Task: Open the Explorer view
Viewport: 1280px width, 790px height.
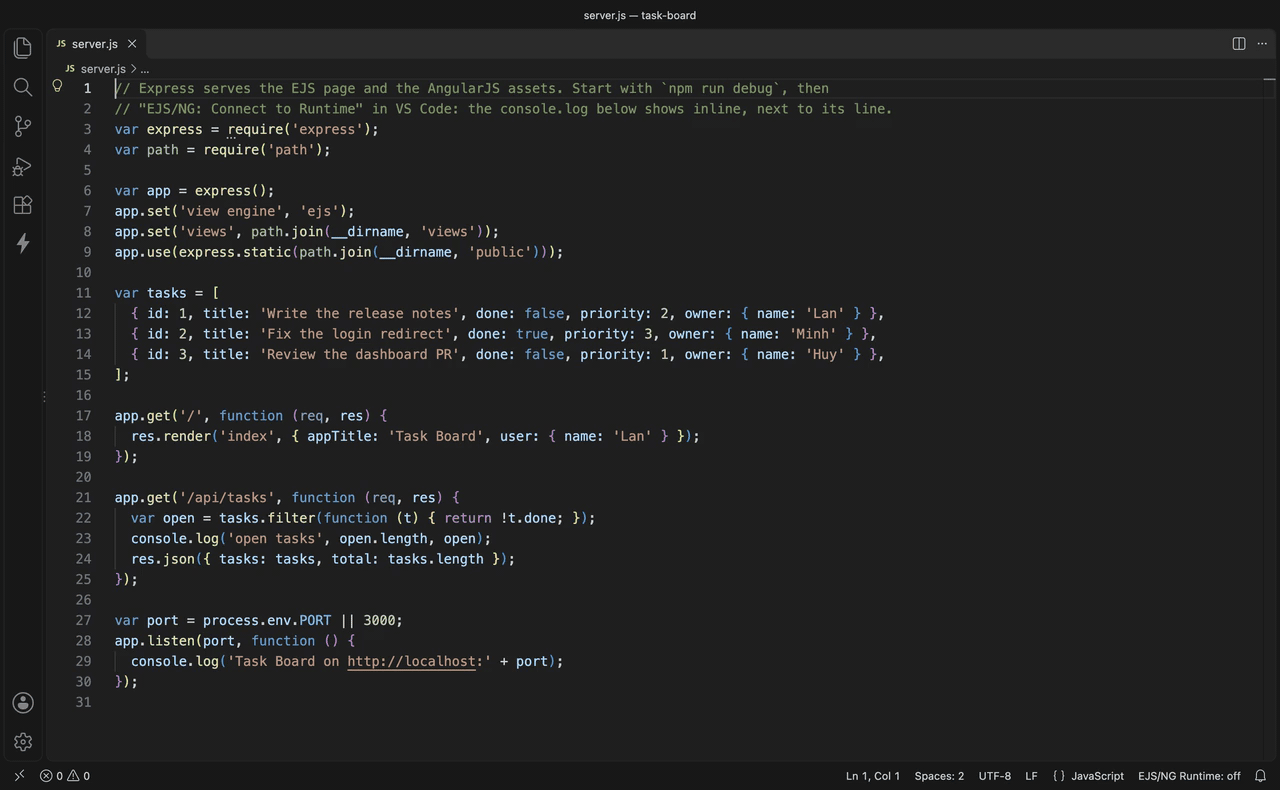Action: tap(22, 48)
